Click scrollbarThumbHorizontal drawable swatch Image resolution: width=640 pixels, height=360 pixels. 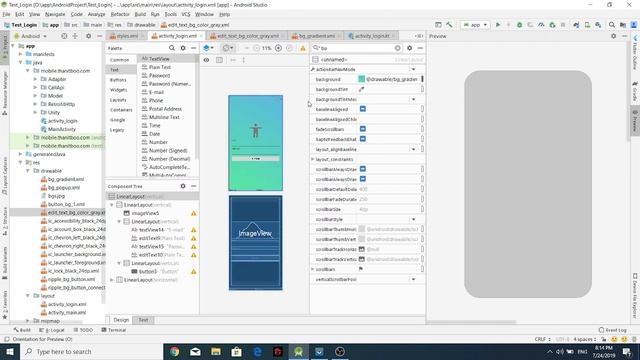[x=362, y=229]
